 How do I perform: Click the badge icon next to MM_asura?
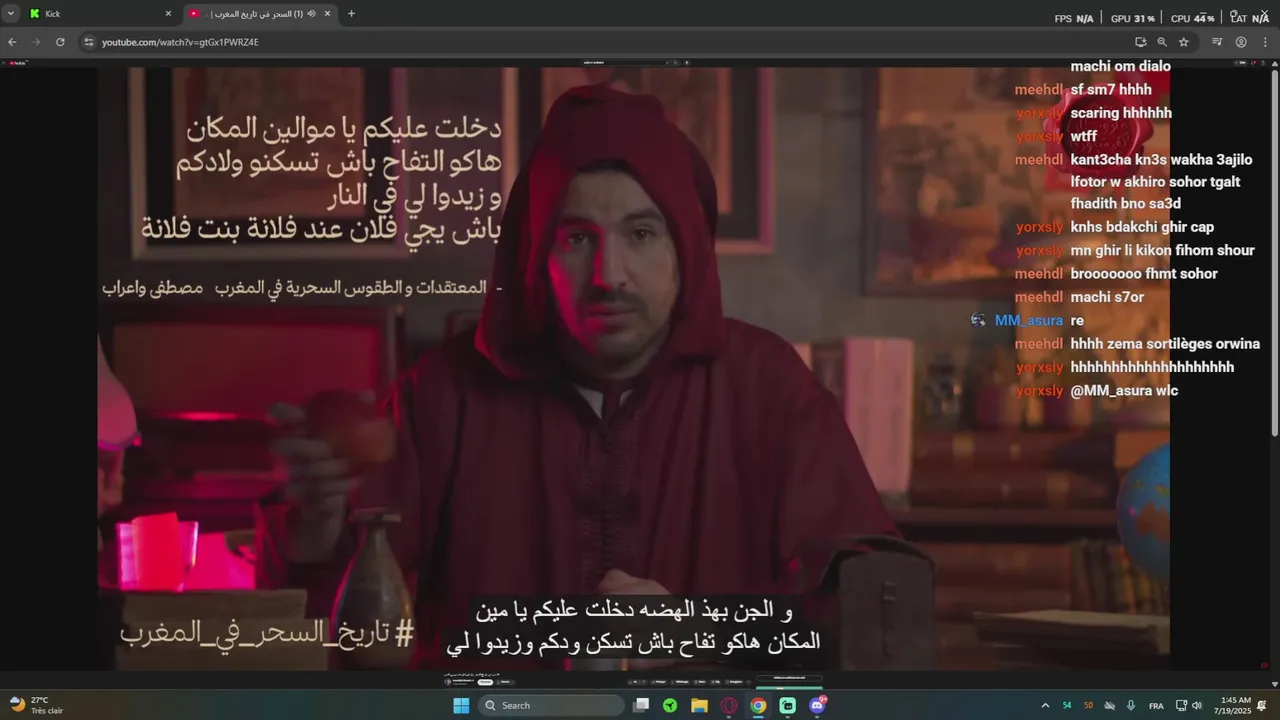point(978,320)
